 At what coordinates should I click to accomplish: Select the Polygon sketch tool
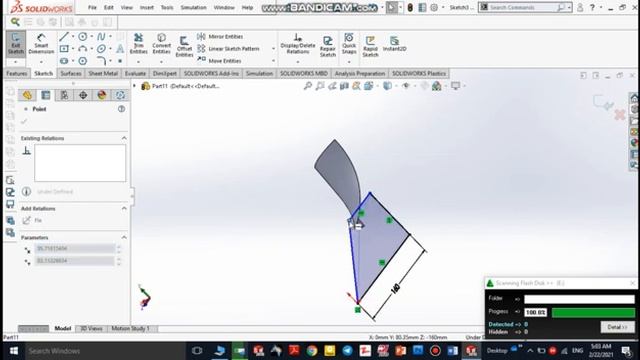click(x=83, y=61)
